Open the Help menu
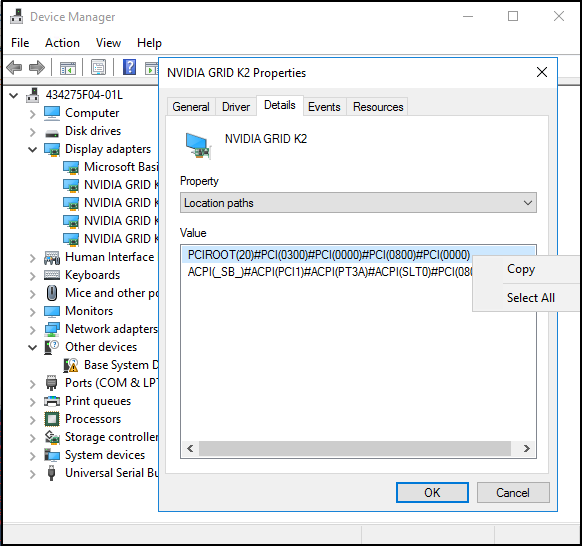This screenshot has width=582, height=546. (149, 43)
